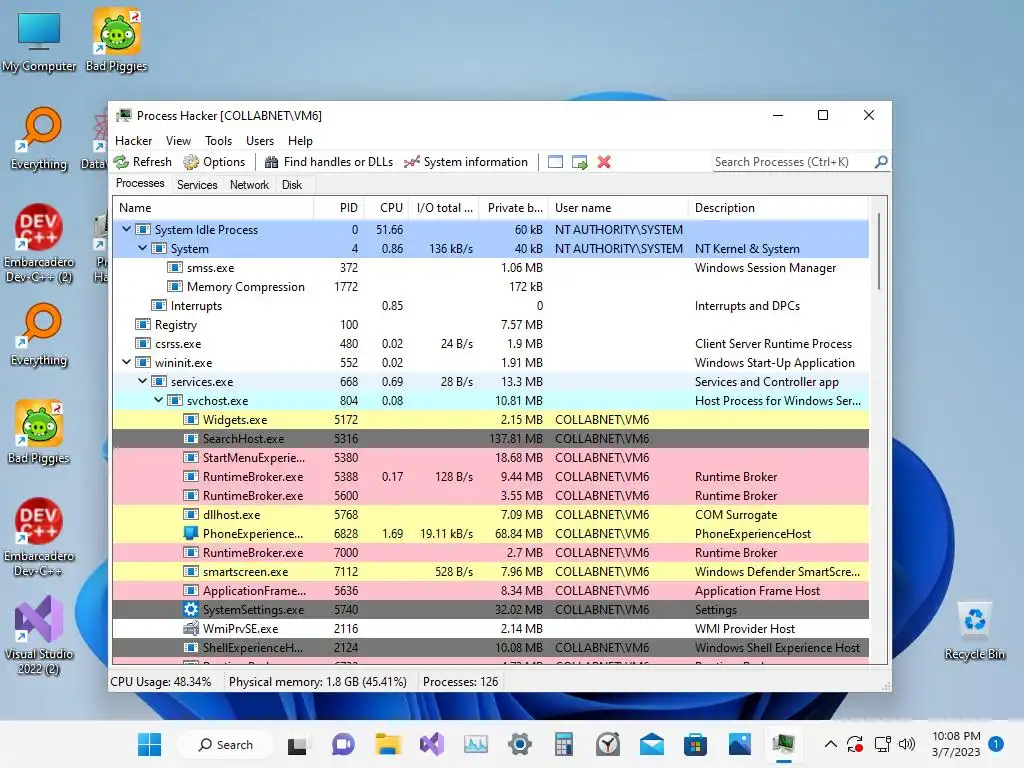Select the smartscreen.exe process
Image resolution: width=1024 pixels, height=768 pixels.
(x=490, y=571)
